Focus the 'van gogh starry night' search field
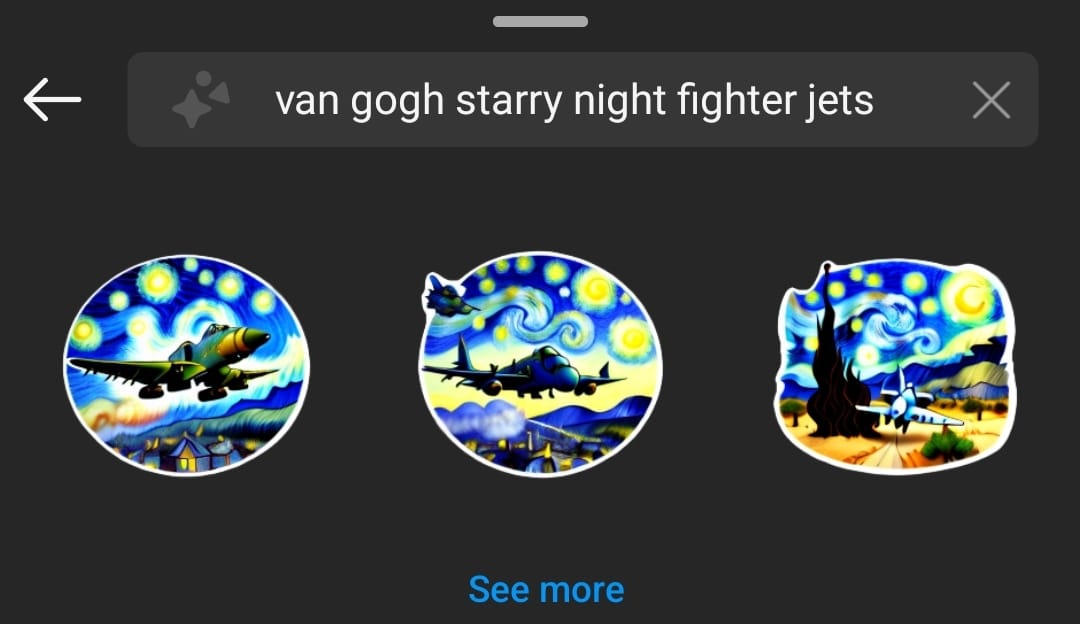This screenshot has width=1080, height=624. [583, 99]
